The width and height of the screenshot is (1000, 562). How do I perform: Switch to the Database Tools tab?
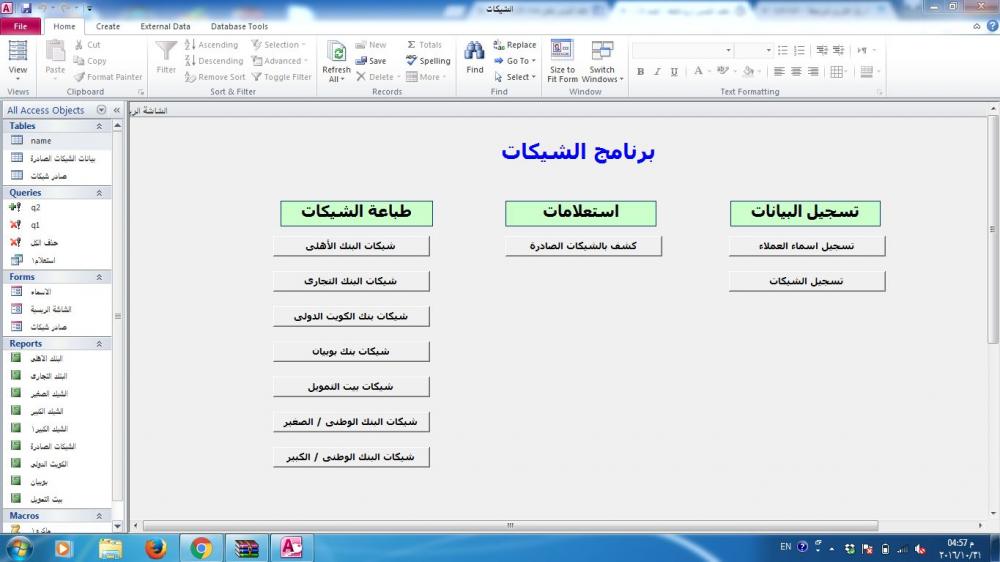[239, 26]
